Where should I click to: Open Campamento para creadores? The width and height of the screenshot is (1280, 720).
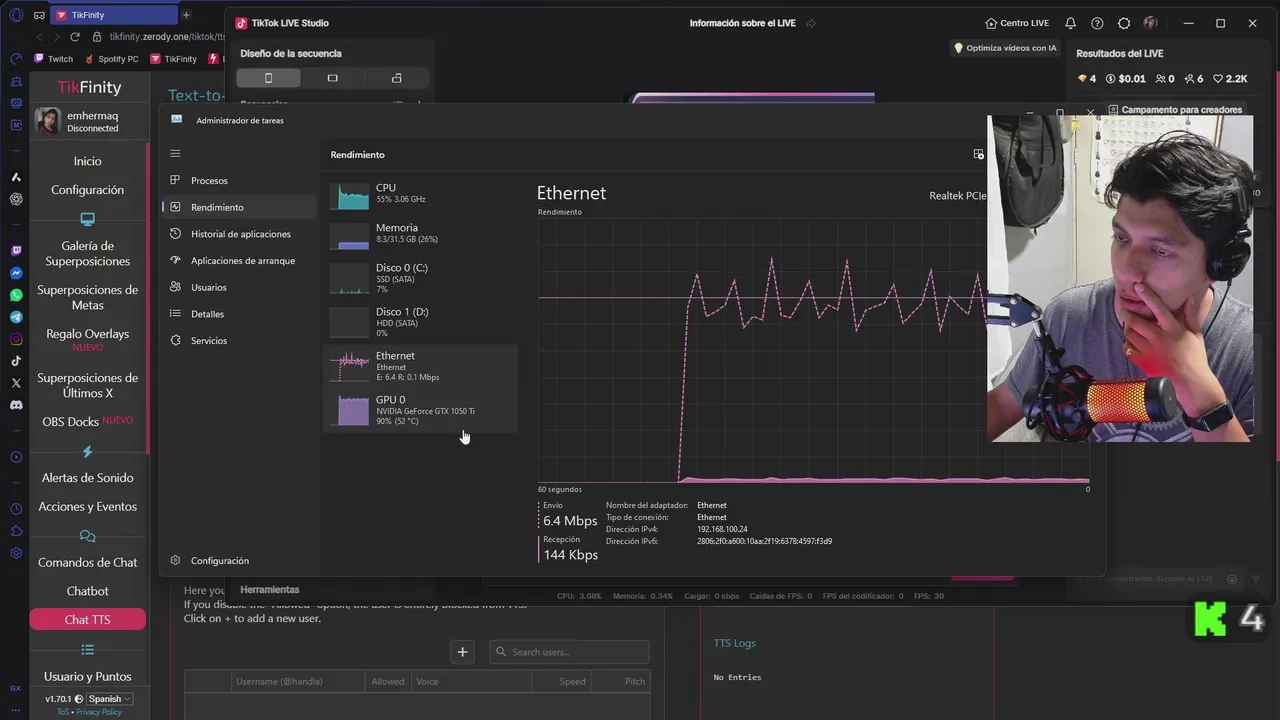(x=1175, y=110)
